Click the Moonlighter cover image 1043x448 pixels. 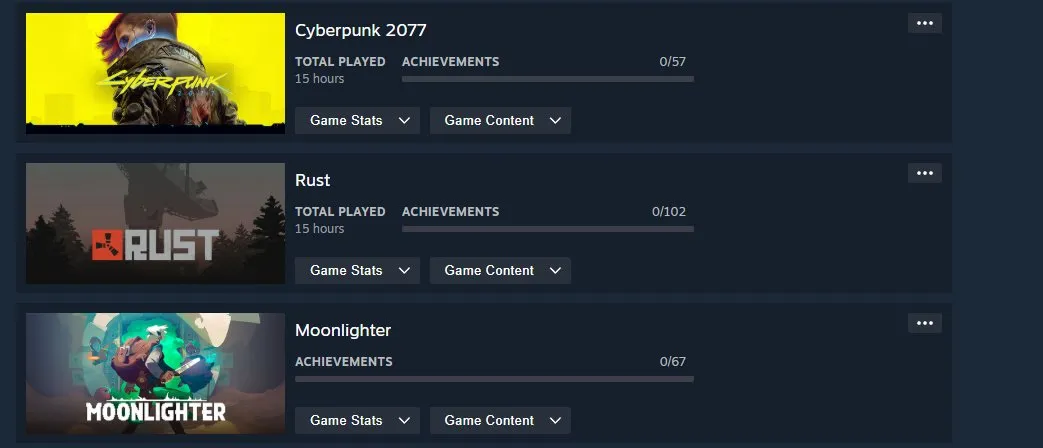156,374
